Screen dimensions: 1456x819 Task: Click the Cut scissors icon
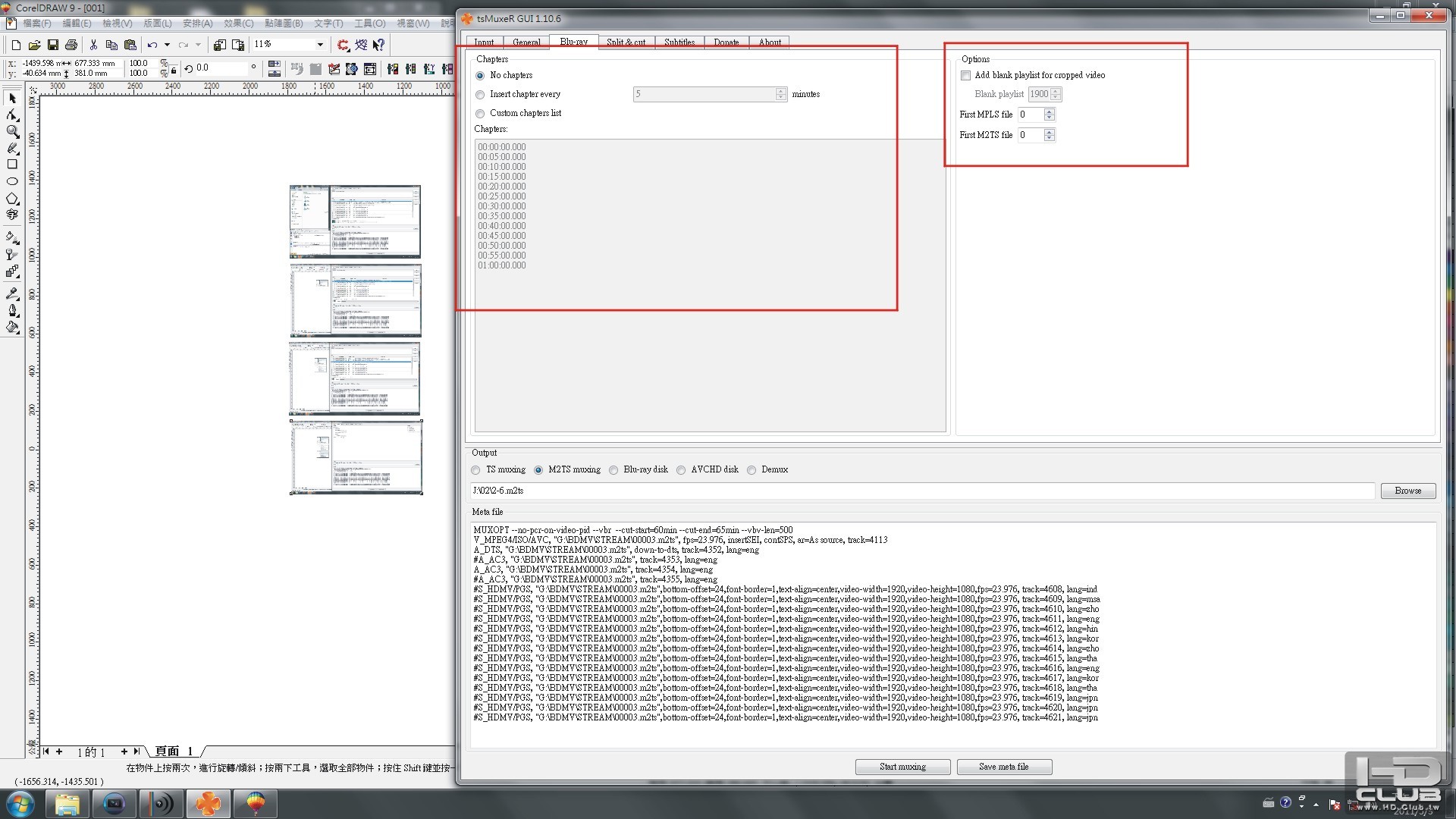pyautogui.click(x=93, y=45)
